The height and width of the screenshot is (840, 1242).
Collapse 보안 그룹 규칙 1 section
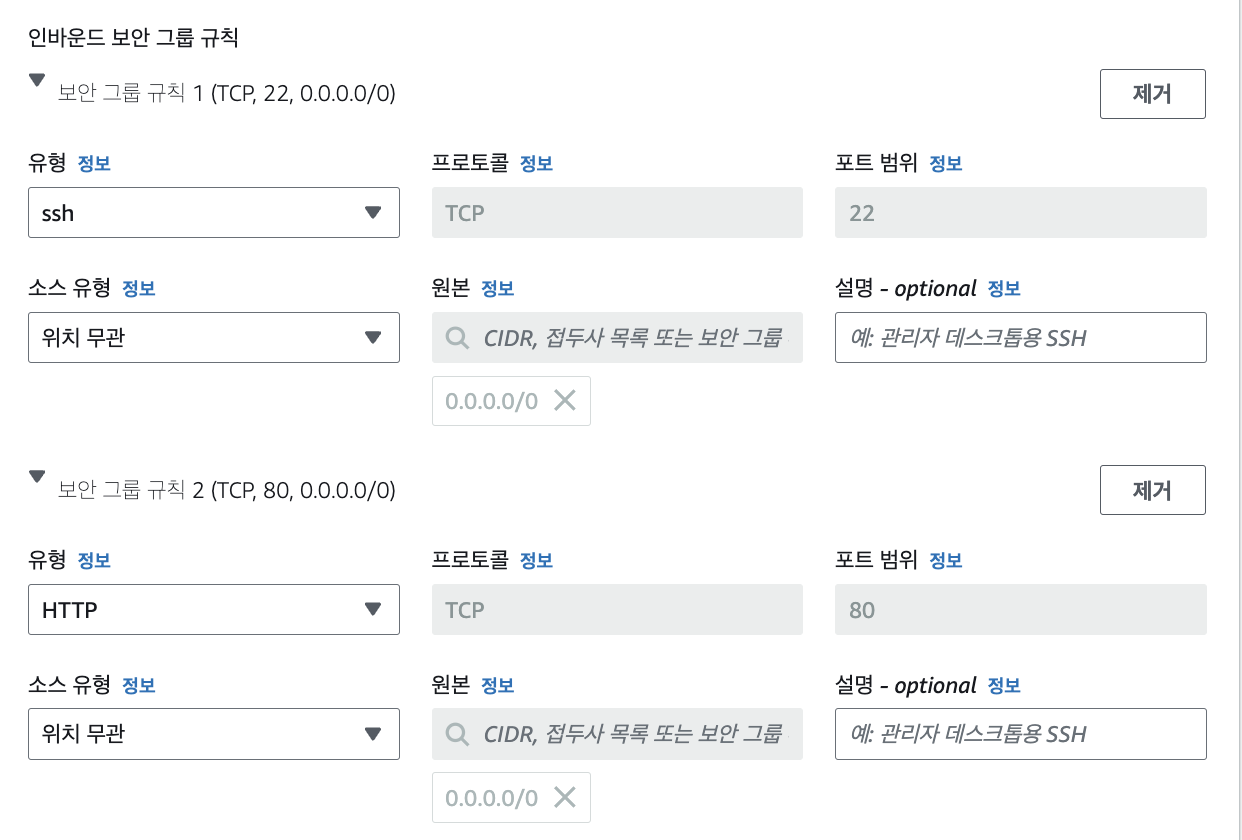(x=38, y=80)
